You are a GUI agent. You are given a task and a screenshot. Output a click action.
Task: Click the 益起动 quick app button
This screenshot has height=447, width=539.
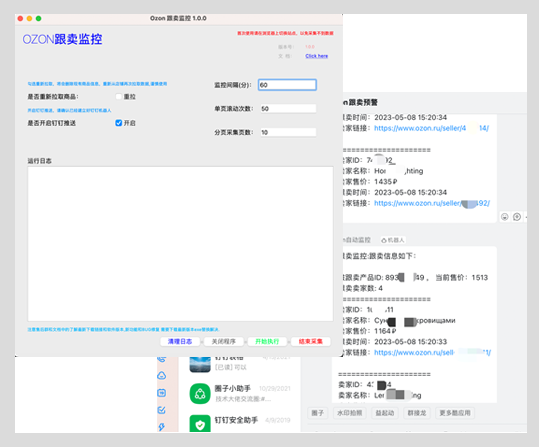pyautogui.click(x=385, y=413)
